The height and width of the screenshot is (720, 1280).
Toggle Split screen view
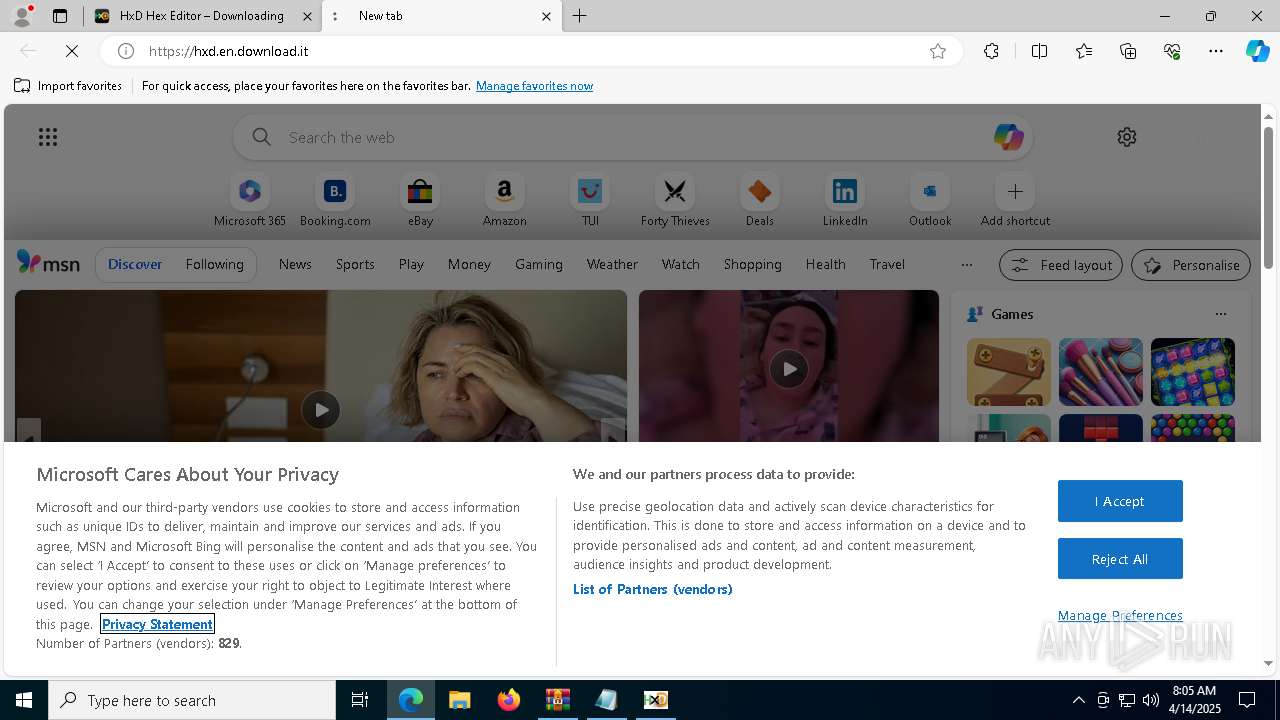click(1039, 51)
